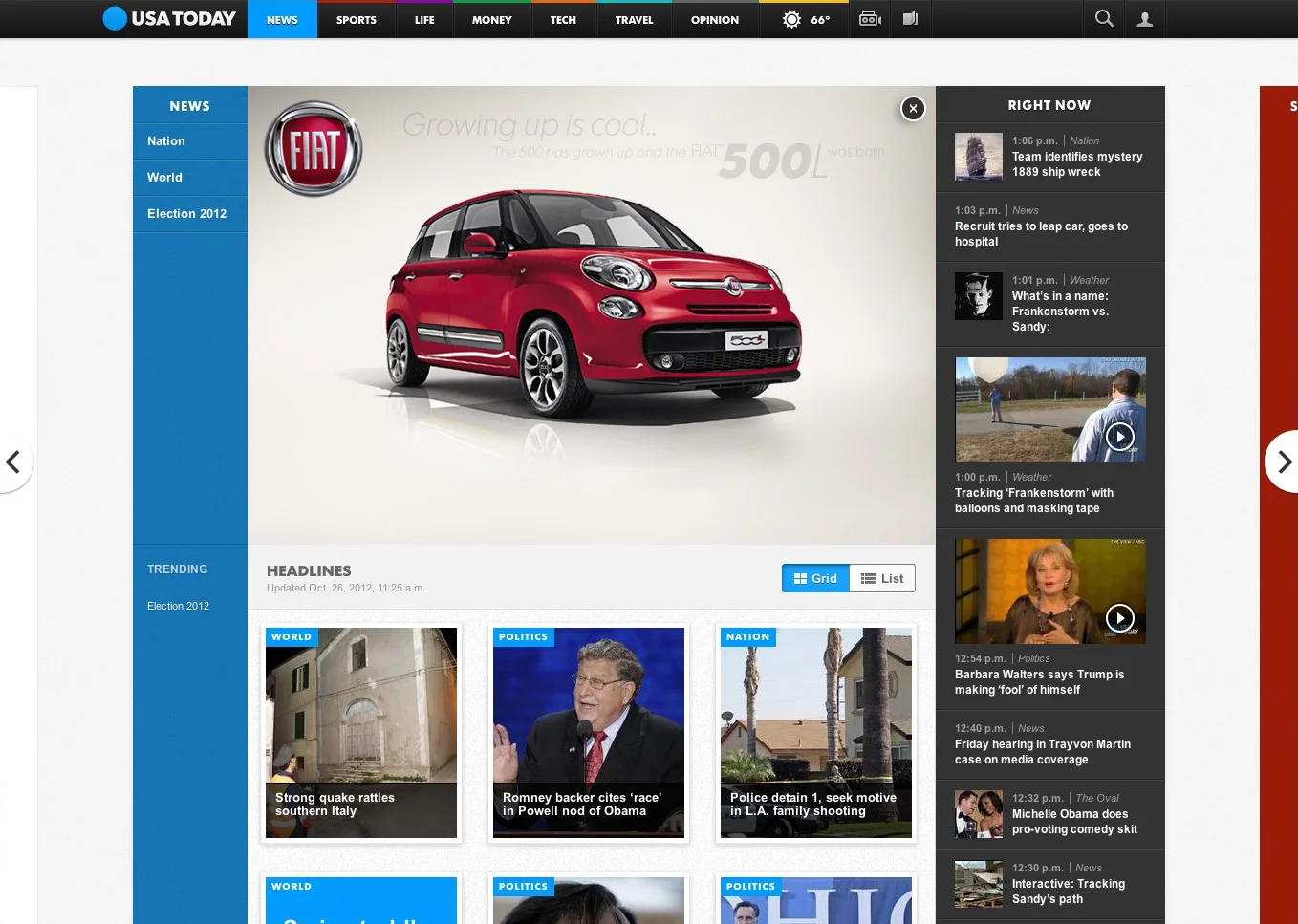Open 'Strong quake rattles southern Italy' story
1298x924 pixels.
point(361,733)
